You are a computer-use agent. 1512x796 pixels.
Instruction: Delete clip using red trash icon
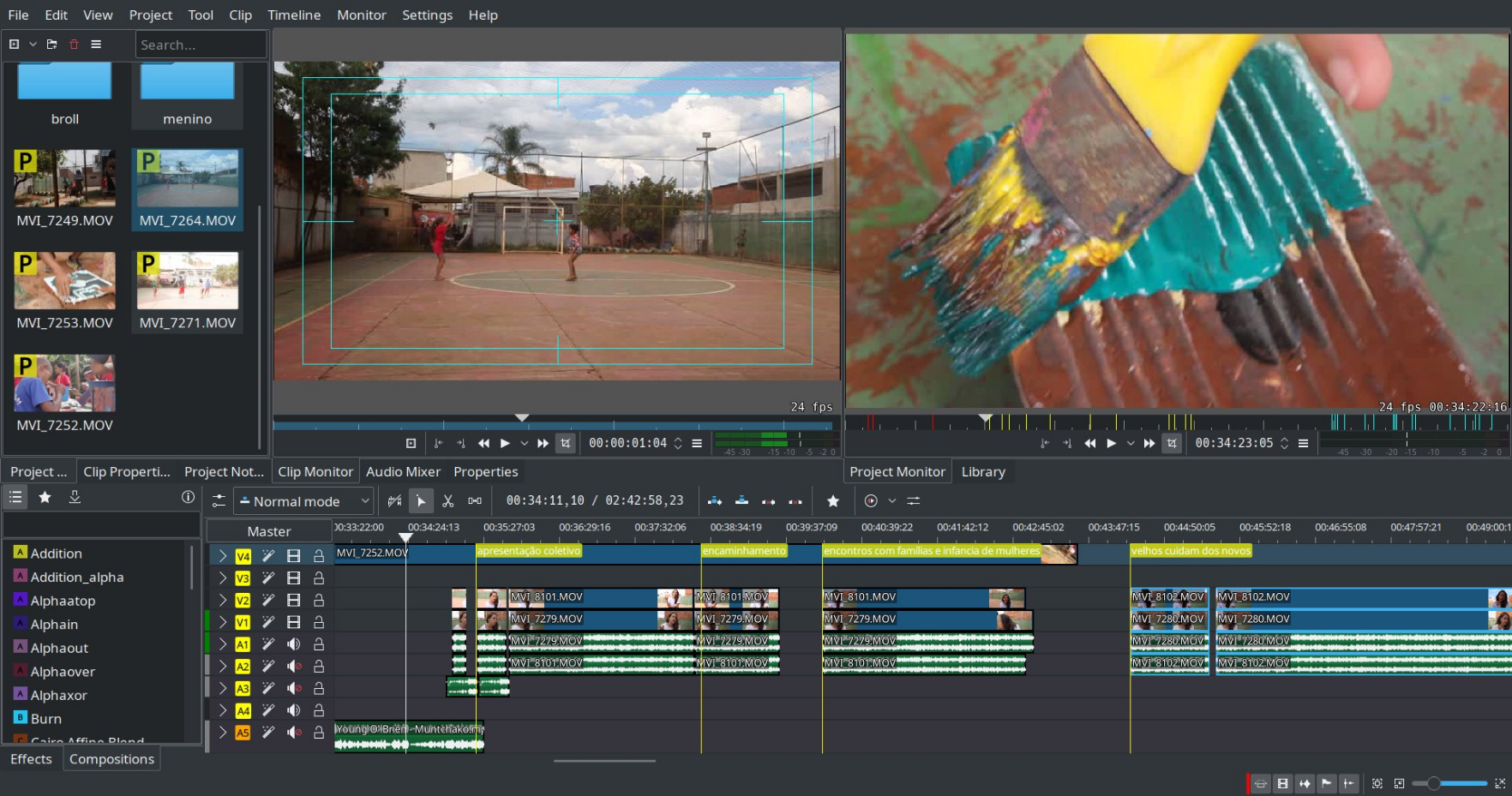(74, 45)
